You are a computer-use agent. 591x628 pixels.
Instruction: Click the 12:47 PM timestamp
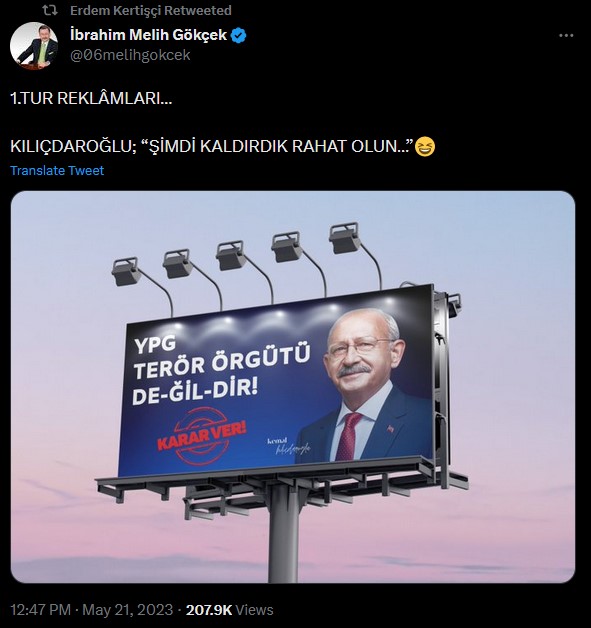click(x=40, y=610)
